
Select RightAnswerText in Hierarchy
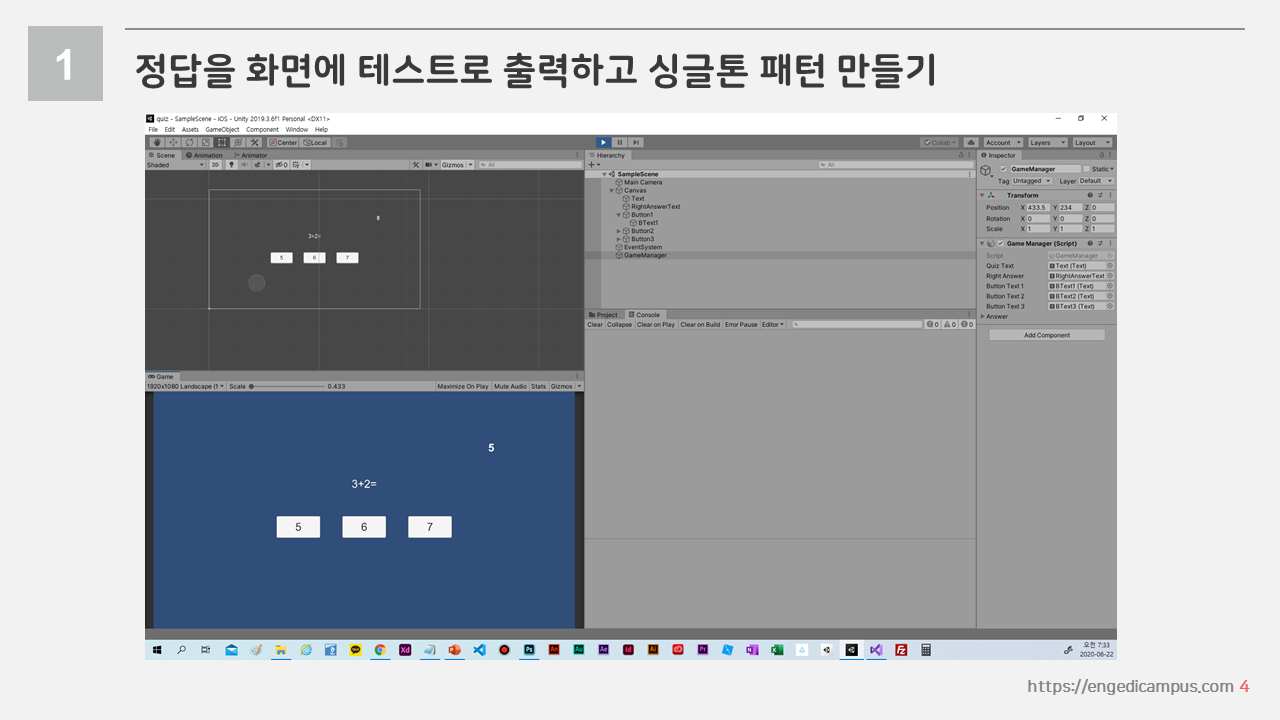(655, 207)
